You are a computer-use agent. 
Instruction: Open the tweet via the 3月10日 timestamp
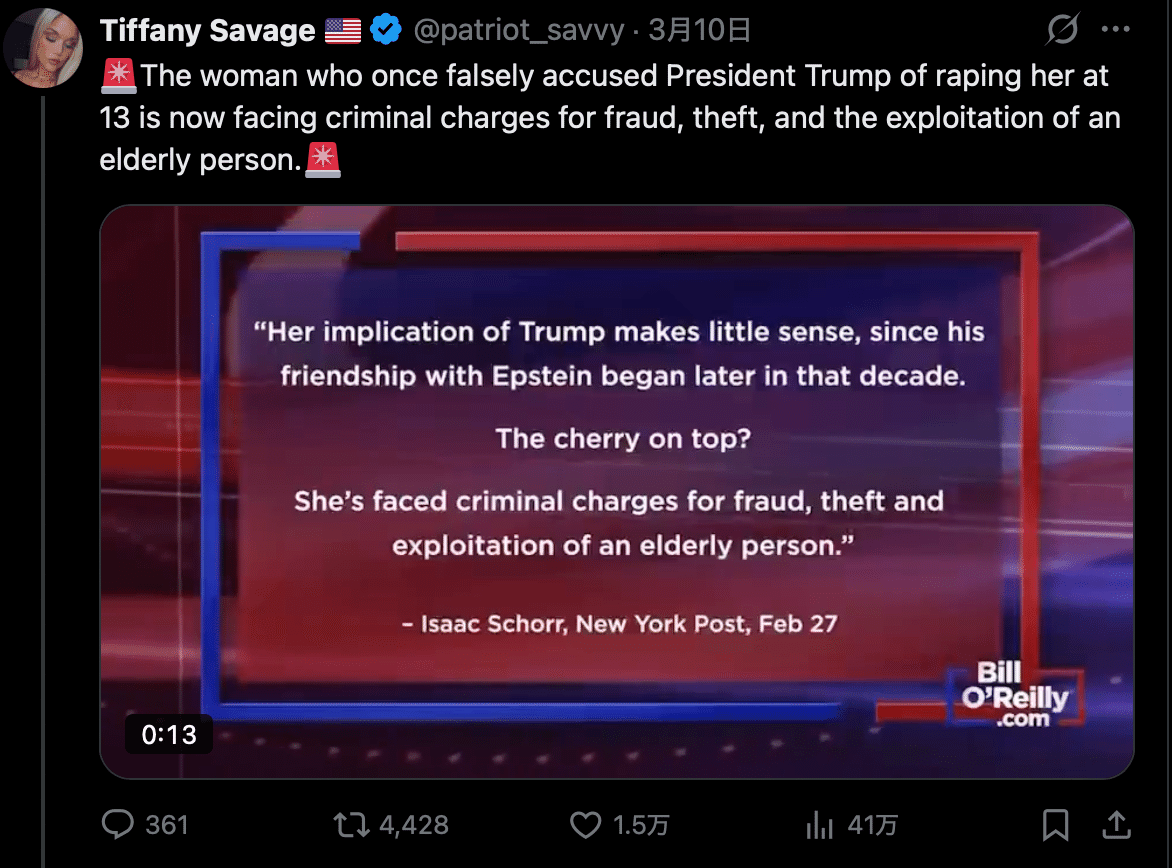tap(700, 31)
